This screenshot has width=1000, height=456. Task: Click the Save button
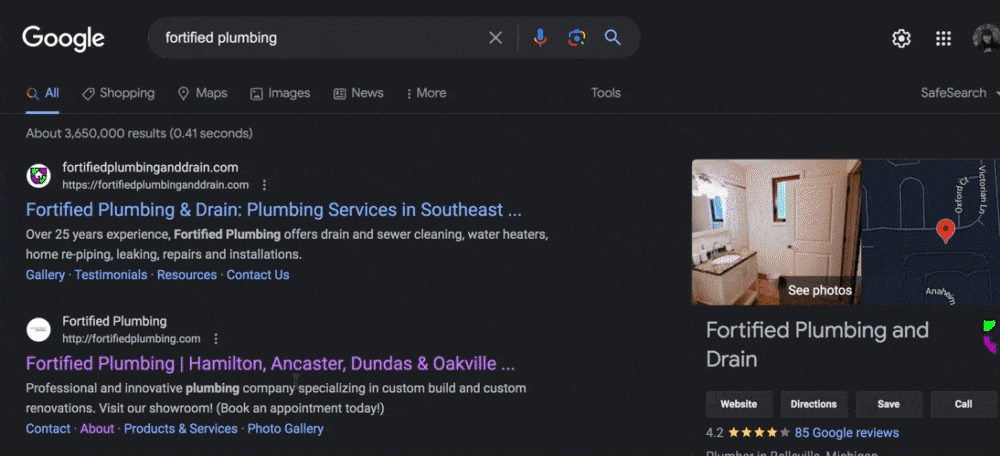click(888, 404)
